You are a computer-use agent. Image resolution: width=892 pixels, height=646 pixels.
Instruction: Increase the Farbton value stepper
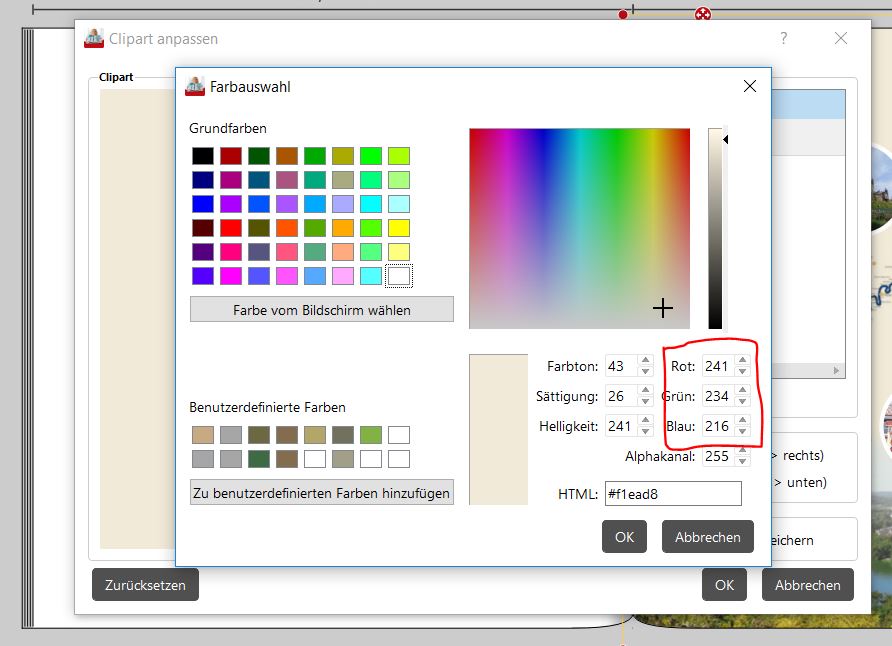tap(644, 361)
